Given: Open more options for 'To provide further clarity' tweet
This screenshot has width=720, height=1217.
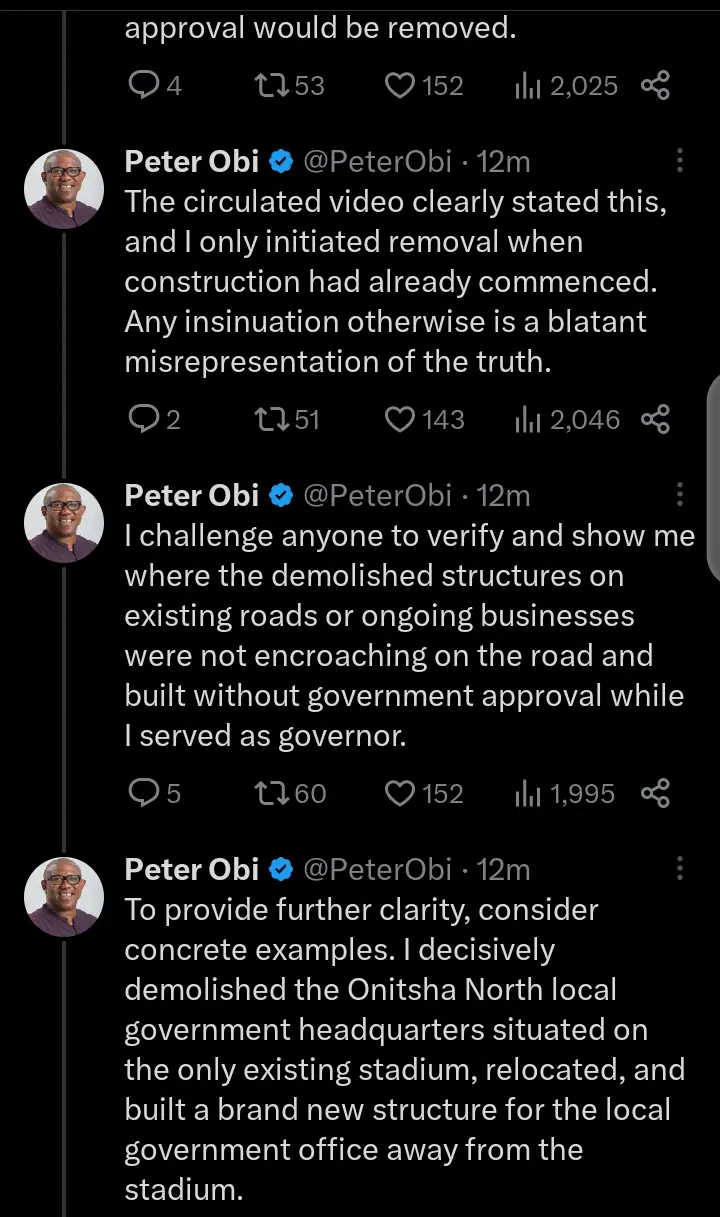Looking at the screenshot, I should (x=680, y=869).
